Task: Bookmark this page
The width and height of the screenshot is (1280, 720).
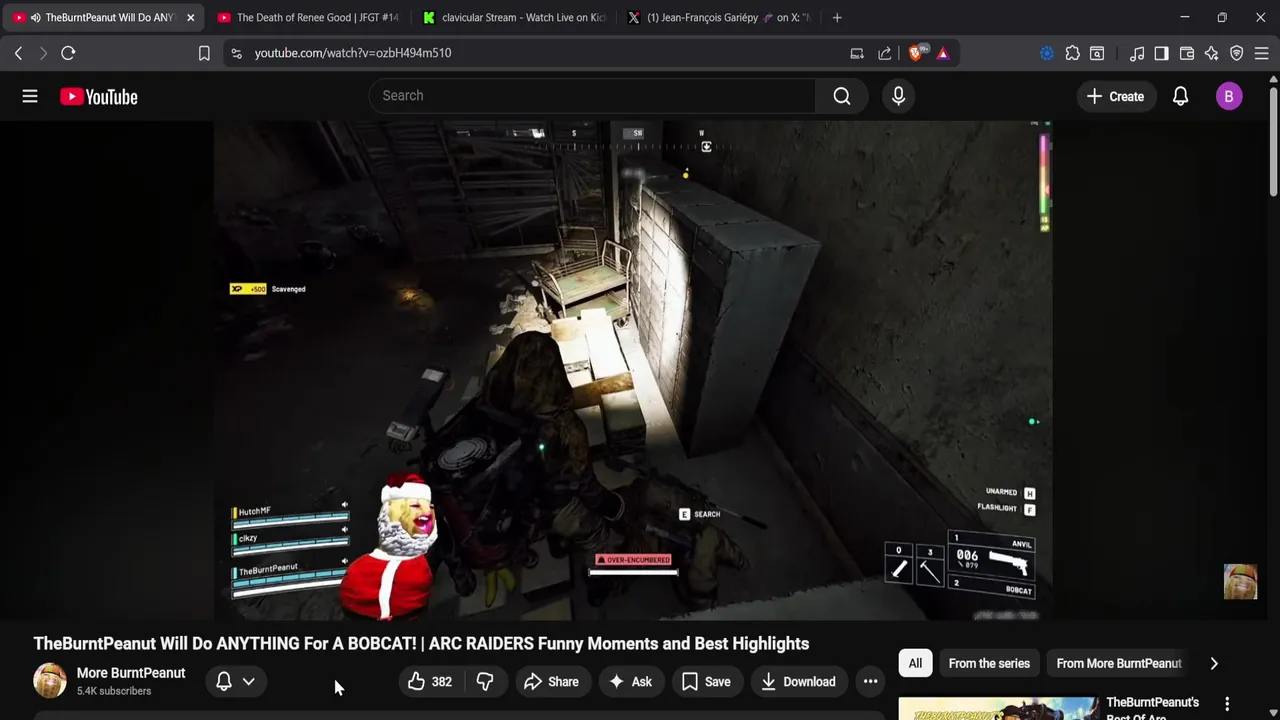Action: point(204,53)
